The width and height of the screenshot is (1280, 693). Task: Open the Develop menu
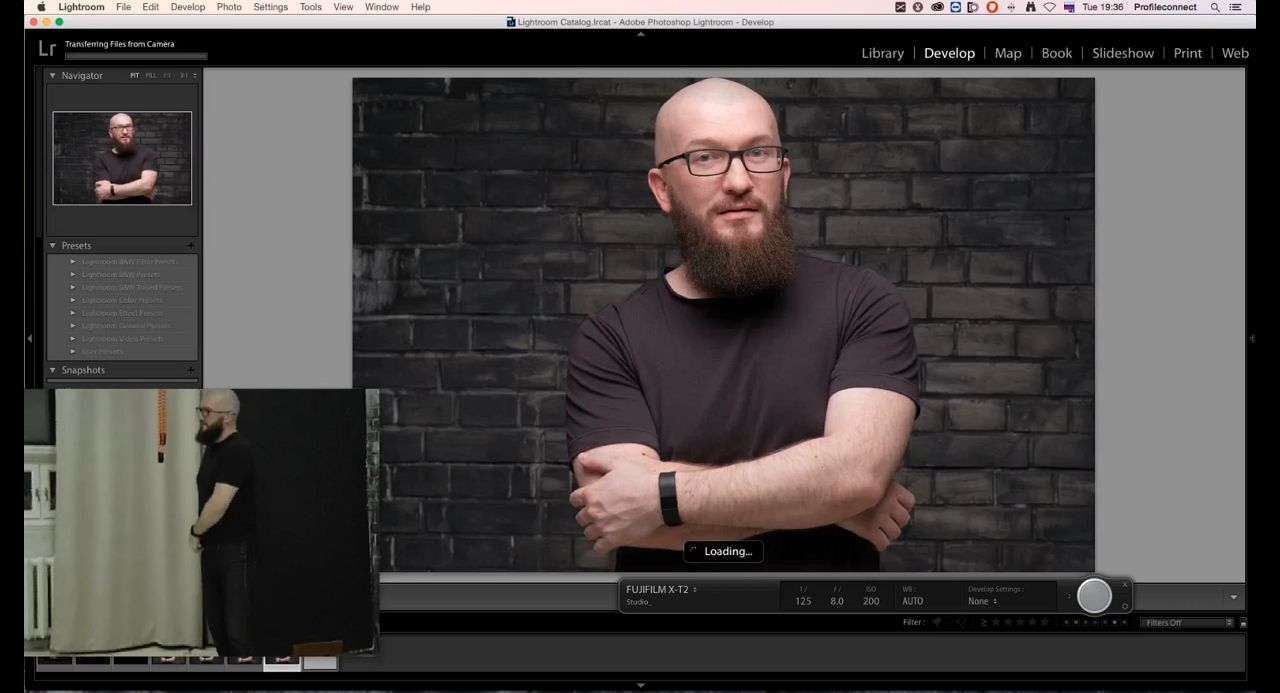click(x=188, y=7)
